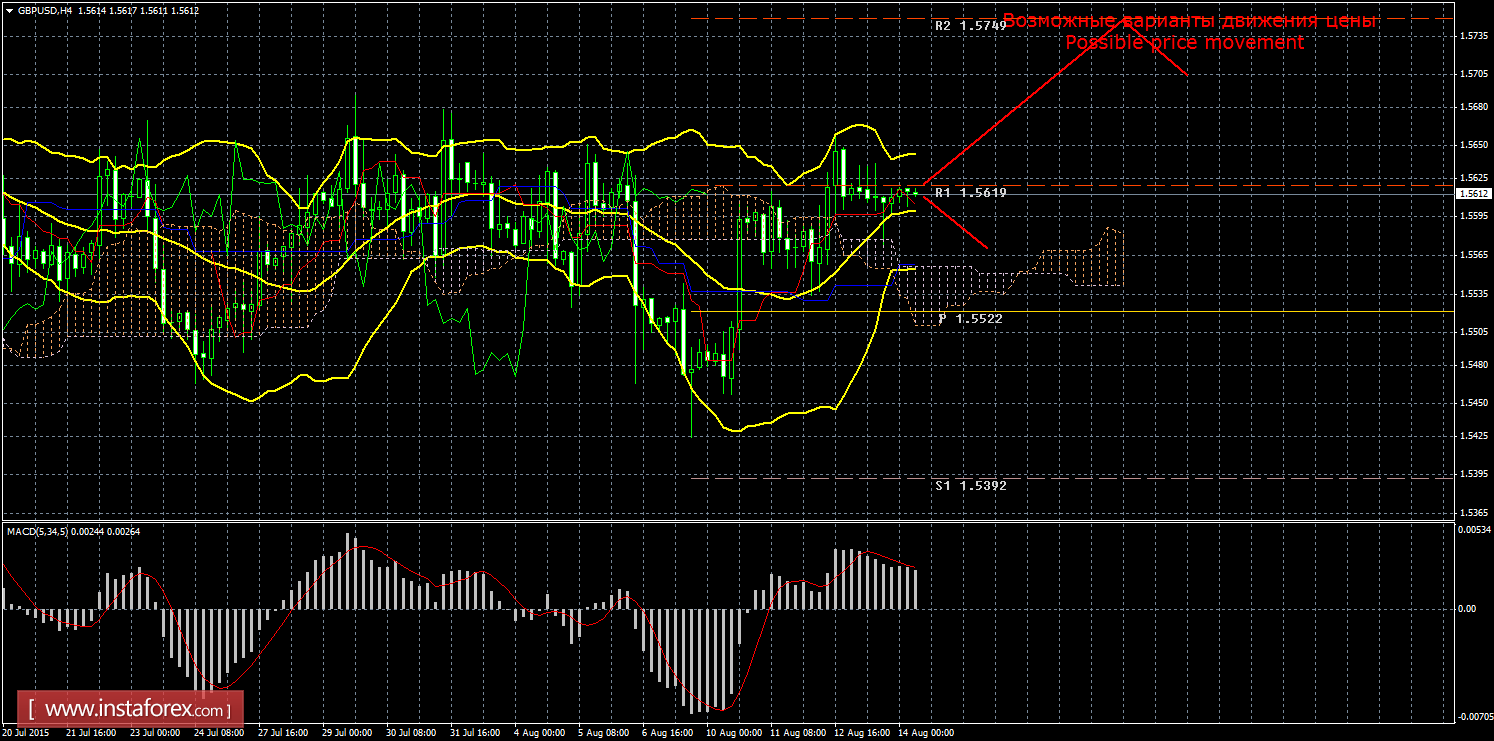Click 1.5505 on the price axis
1494x741 pixels.
(x=1472, y=332)
